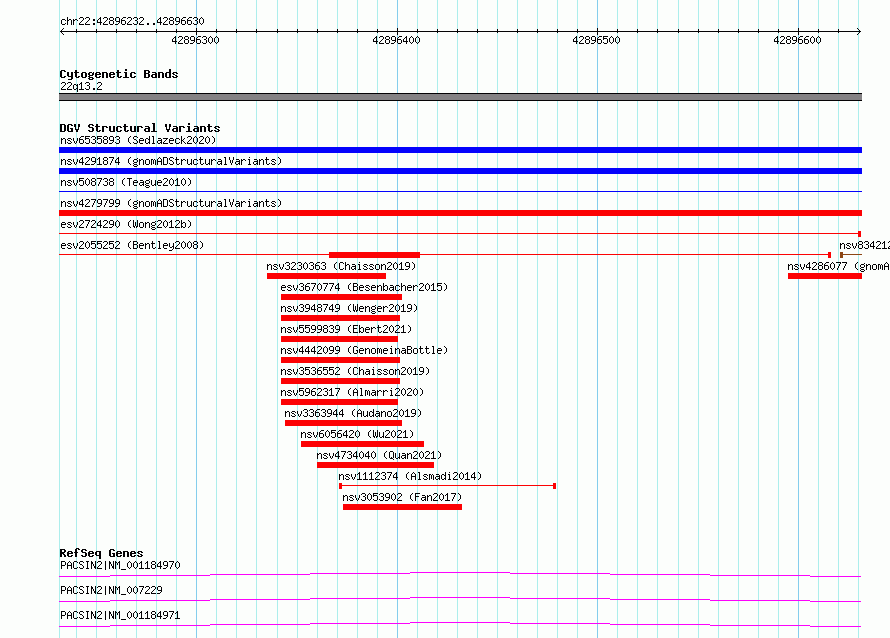Click the red bar under nsv3053902
This screenshot has width=890, height=638.
[402, 507]
